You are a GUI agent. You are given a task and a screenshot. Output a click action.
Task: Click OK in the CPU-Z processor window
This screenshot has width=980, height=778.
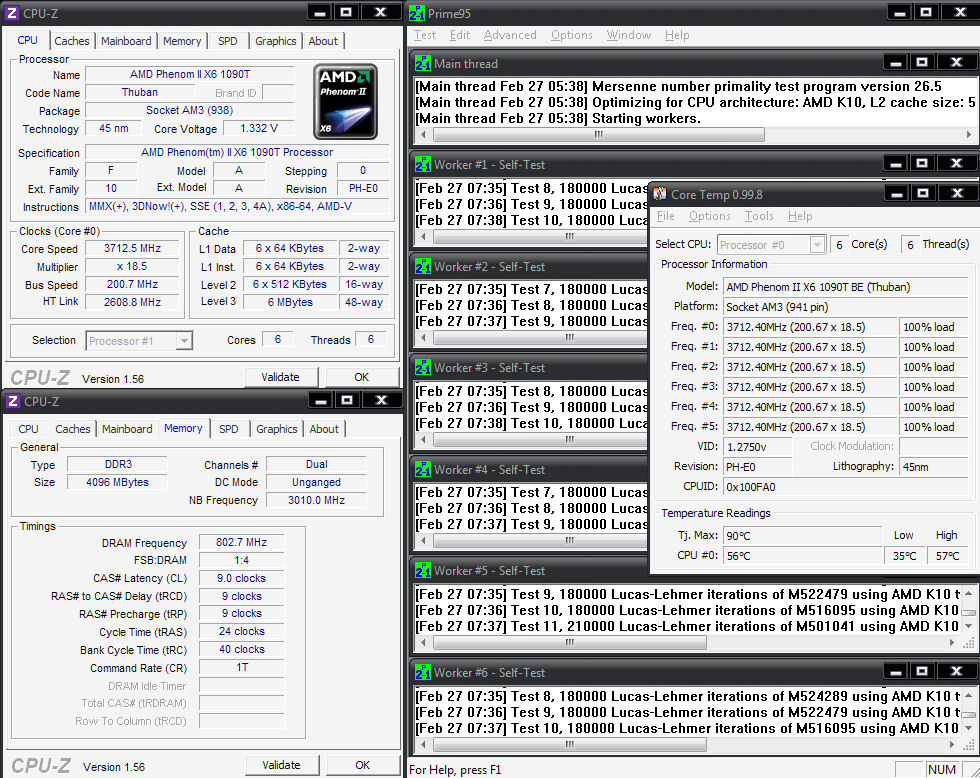click(x=362, y=377)
